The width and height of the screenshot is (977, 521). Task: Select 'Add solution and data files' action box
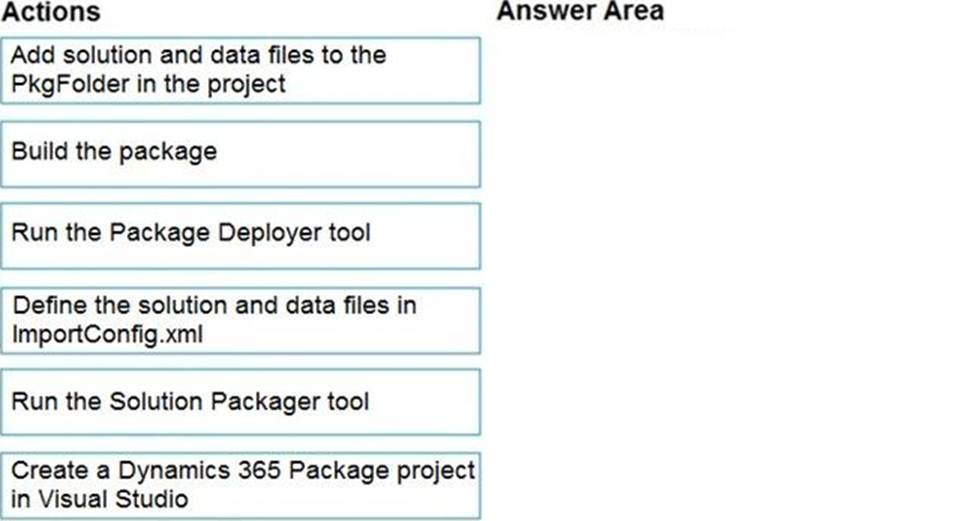241,70
